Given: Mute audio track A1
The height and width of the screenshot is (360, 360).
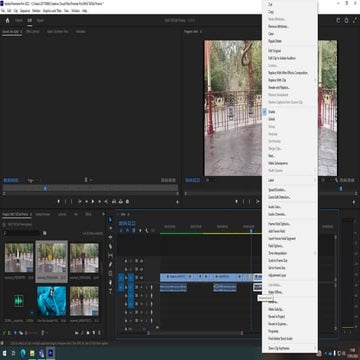Looking at the screenshot, I should [141, 287].
